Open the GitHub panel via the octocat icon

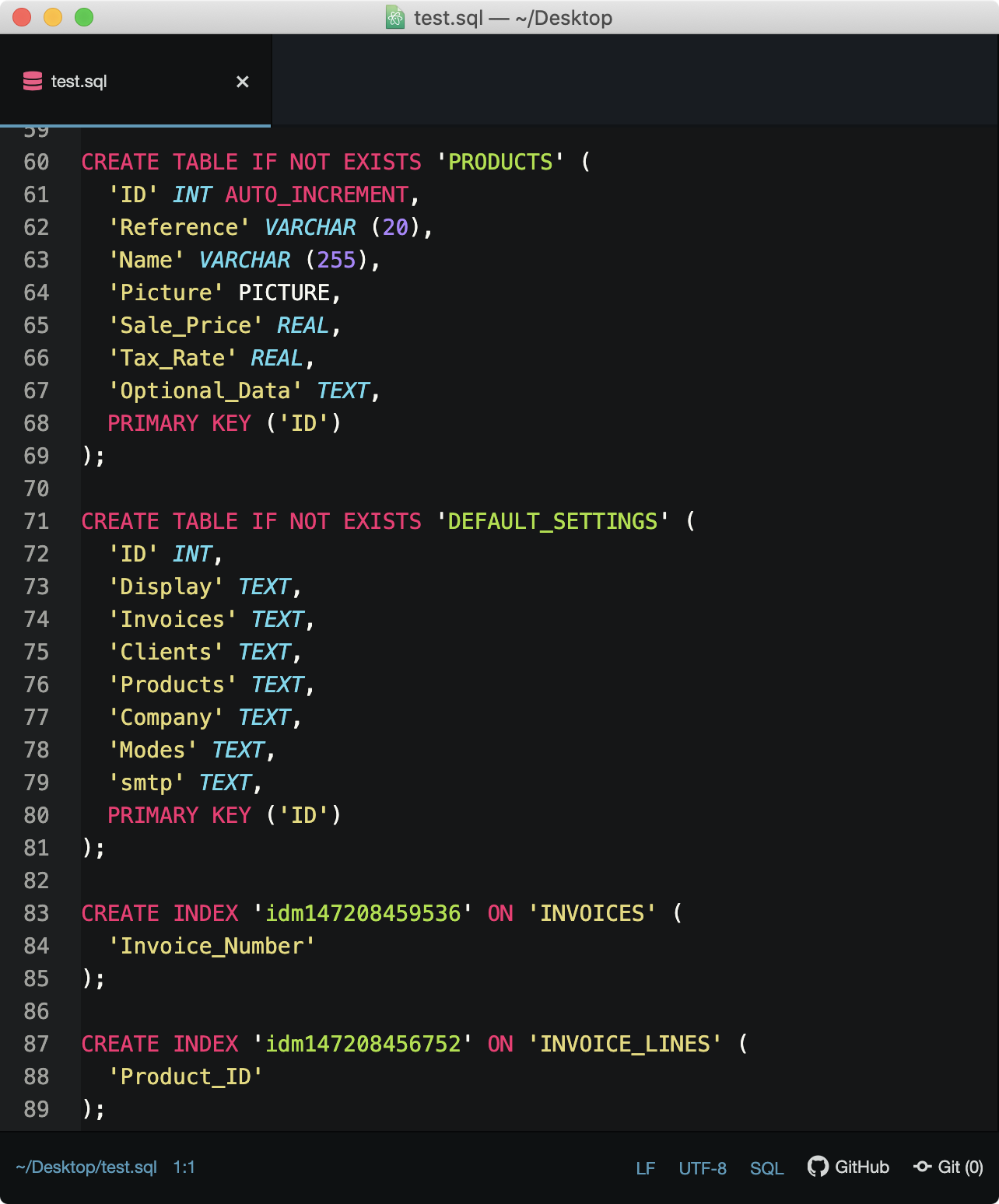(x=818, y=1167)
